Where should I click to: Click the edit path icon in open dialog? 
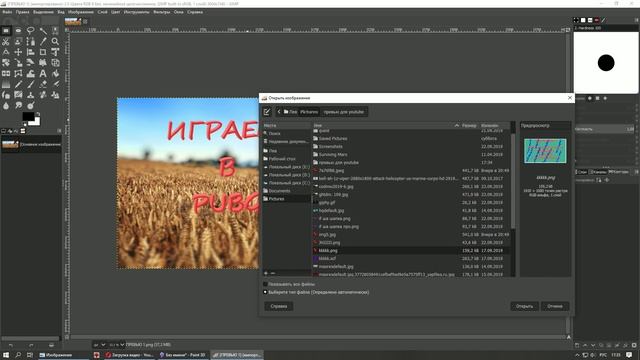coord(267,112)
